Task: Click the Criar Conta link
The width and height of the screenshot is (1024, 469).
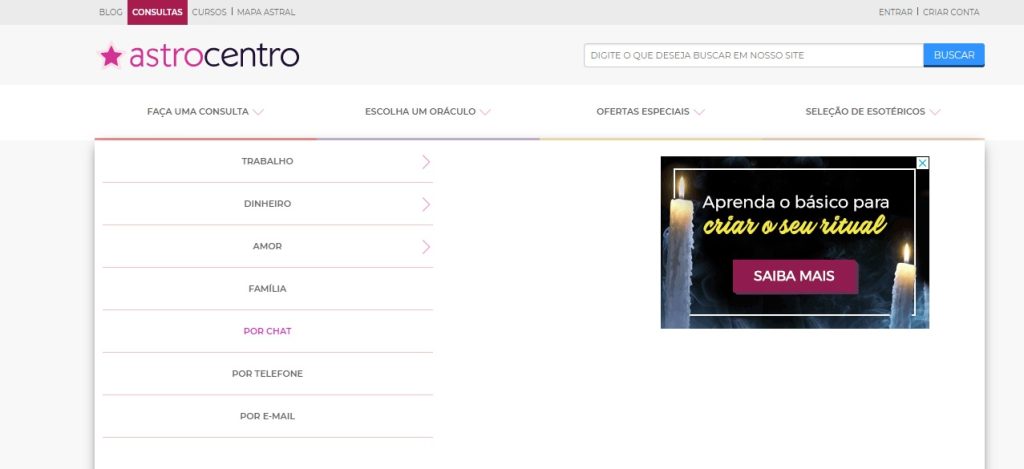Action: 951,12
